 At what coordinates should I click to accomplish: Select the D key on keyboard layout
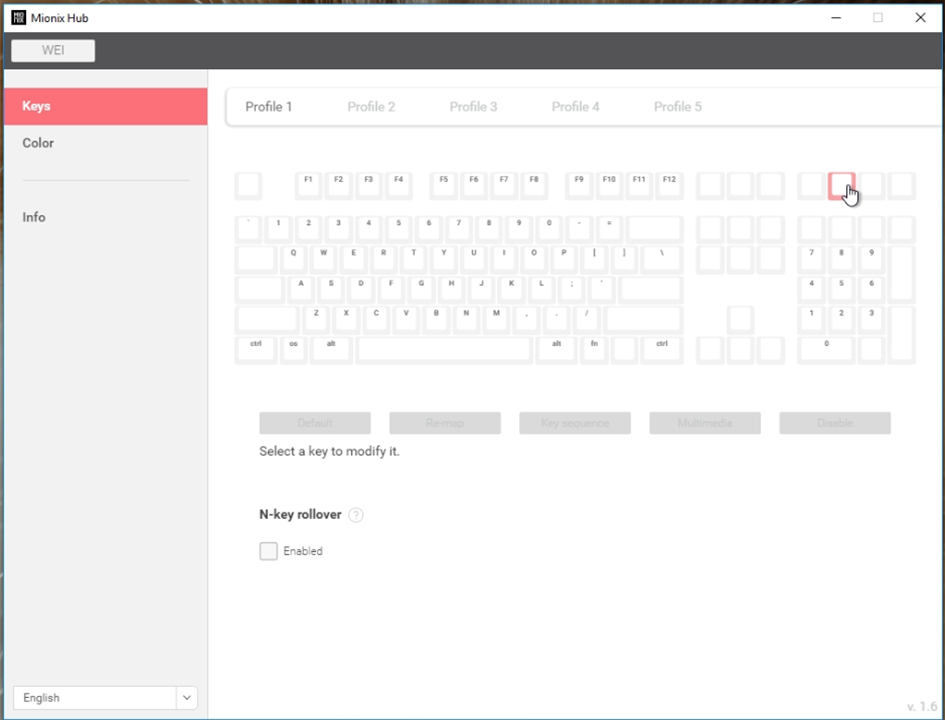click(x=361, y=289)
